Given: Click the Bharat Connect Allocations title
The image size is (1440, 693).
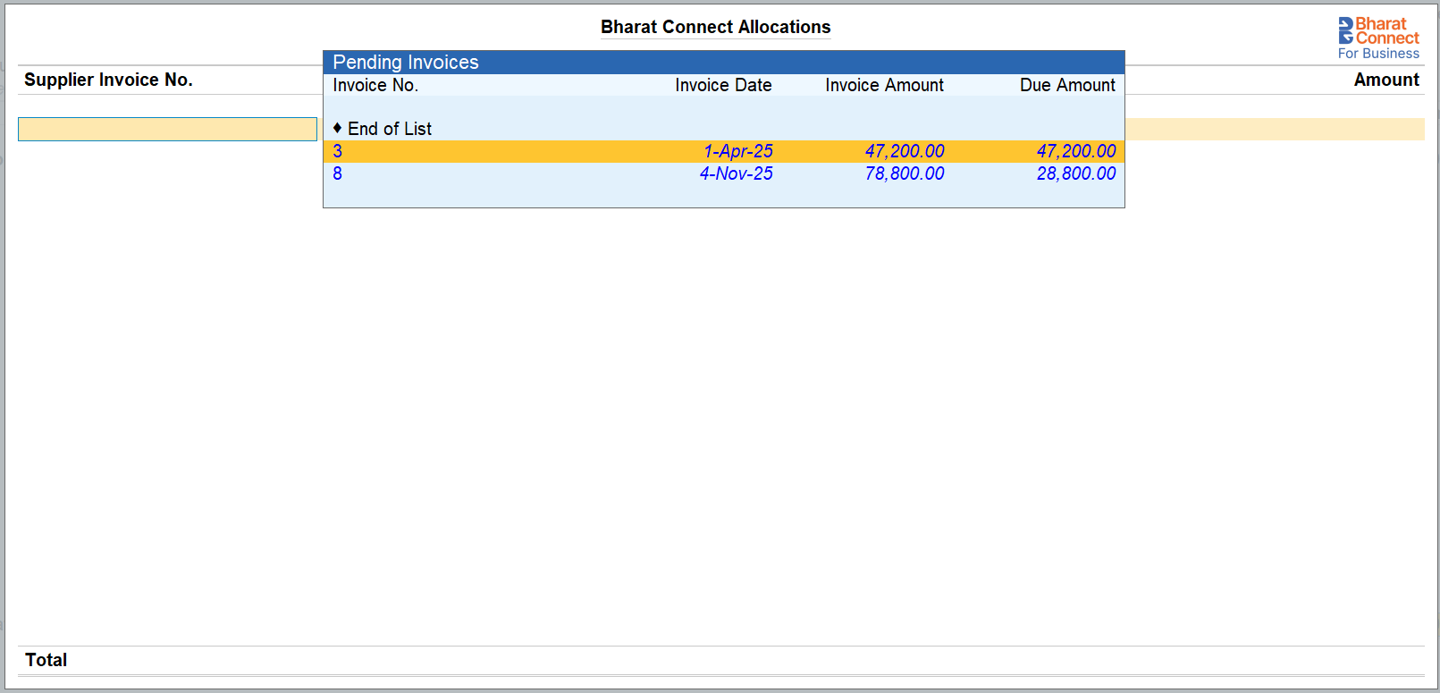Looking at the screenshot, I should 715,27.
